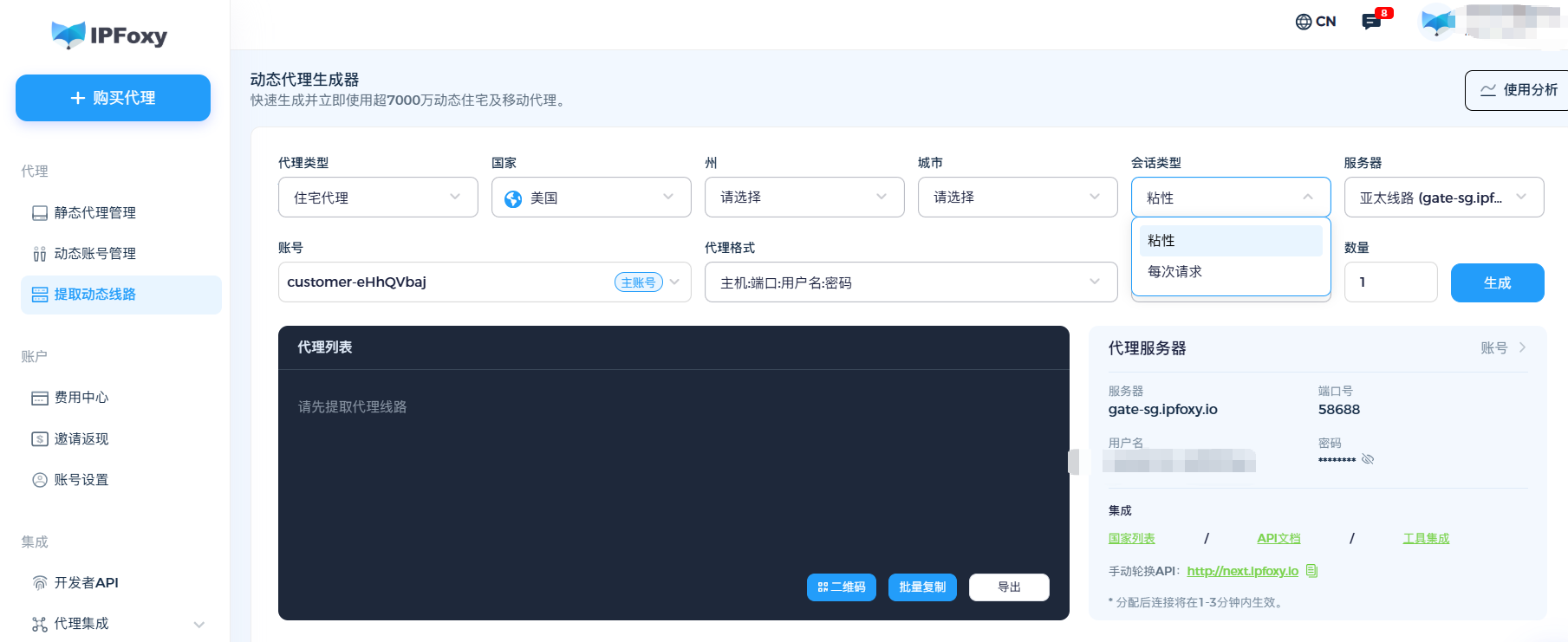
Task: Click the user avatar icon
Action: click(1438, 22)
